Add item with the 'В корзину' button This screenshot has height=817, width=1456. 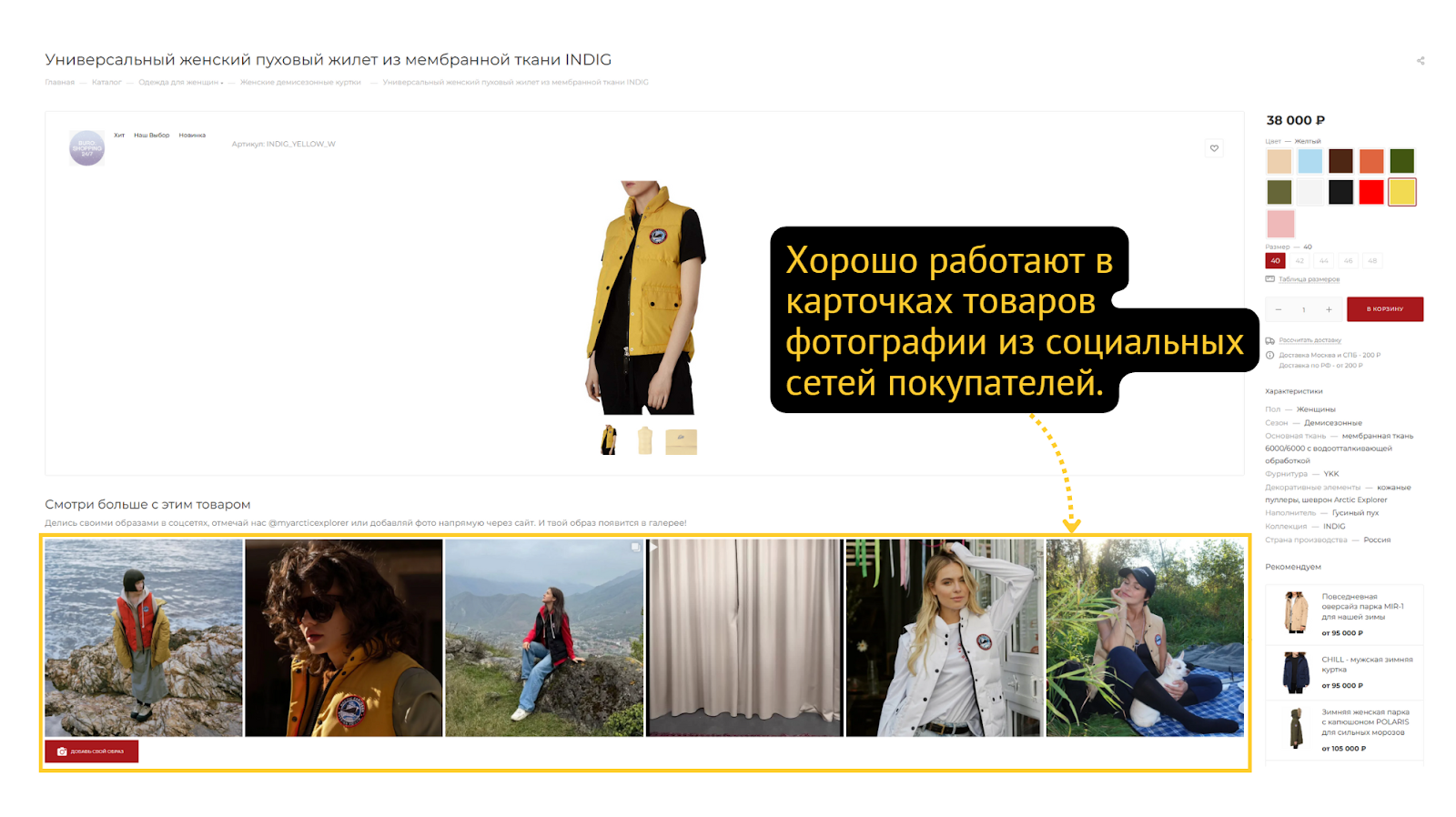coord(1385,309)
